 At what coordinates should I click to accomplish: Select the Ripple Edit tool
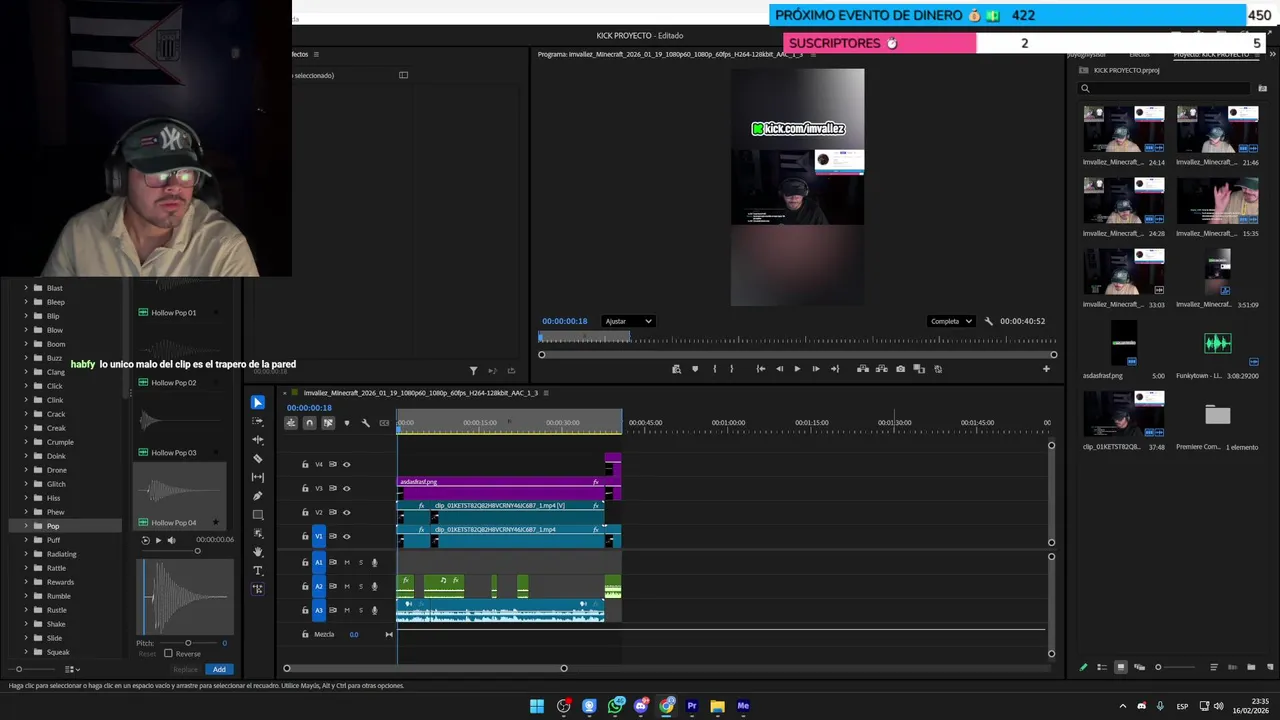[257, 440]
